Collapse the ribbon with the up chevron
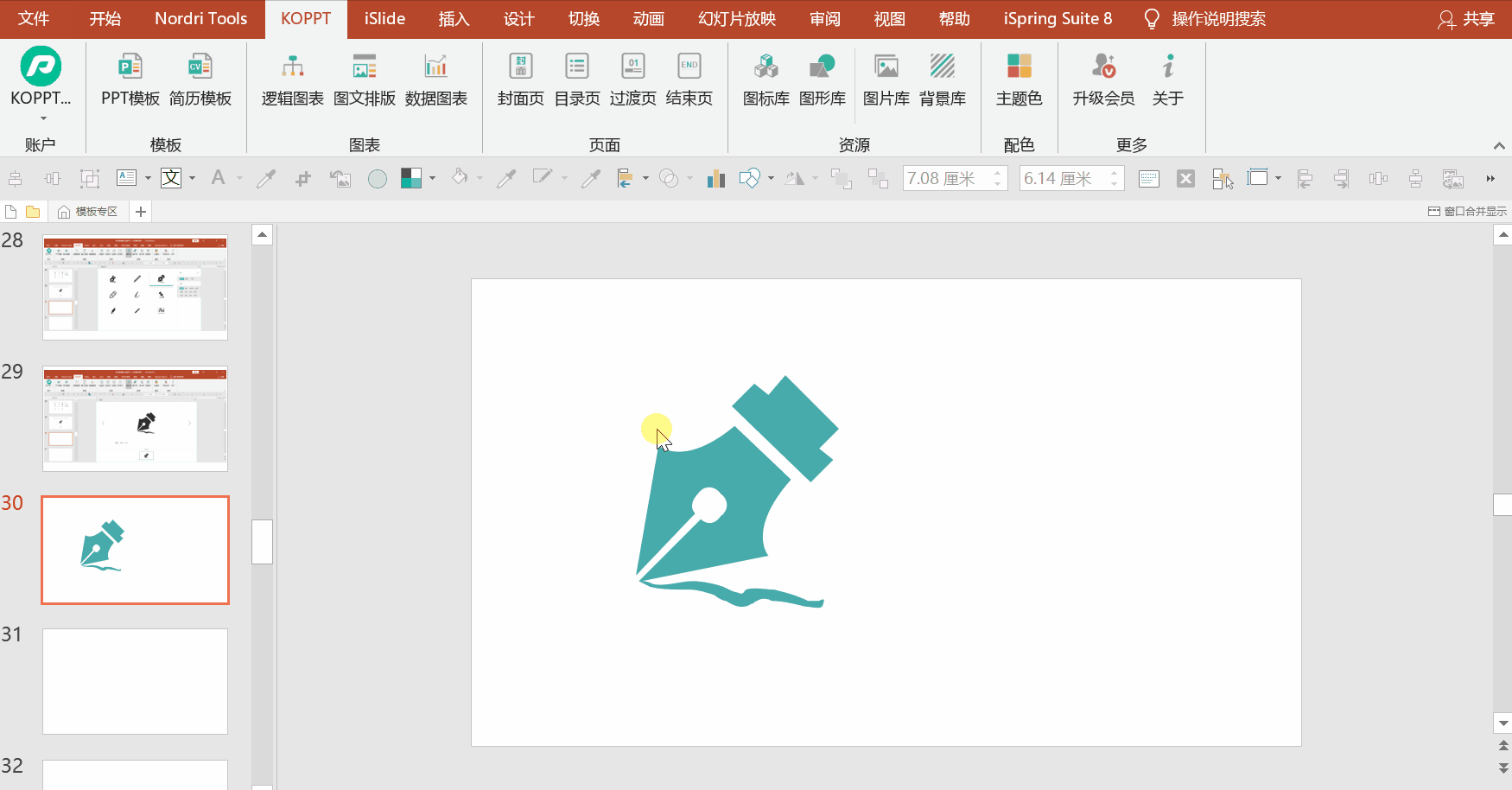Image resolution: width=1512 pixels, height=790 pixels. (x=1499, y=146)
